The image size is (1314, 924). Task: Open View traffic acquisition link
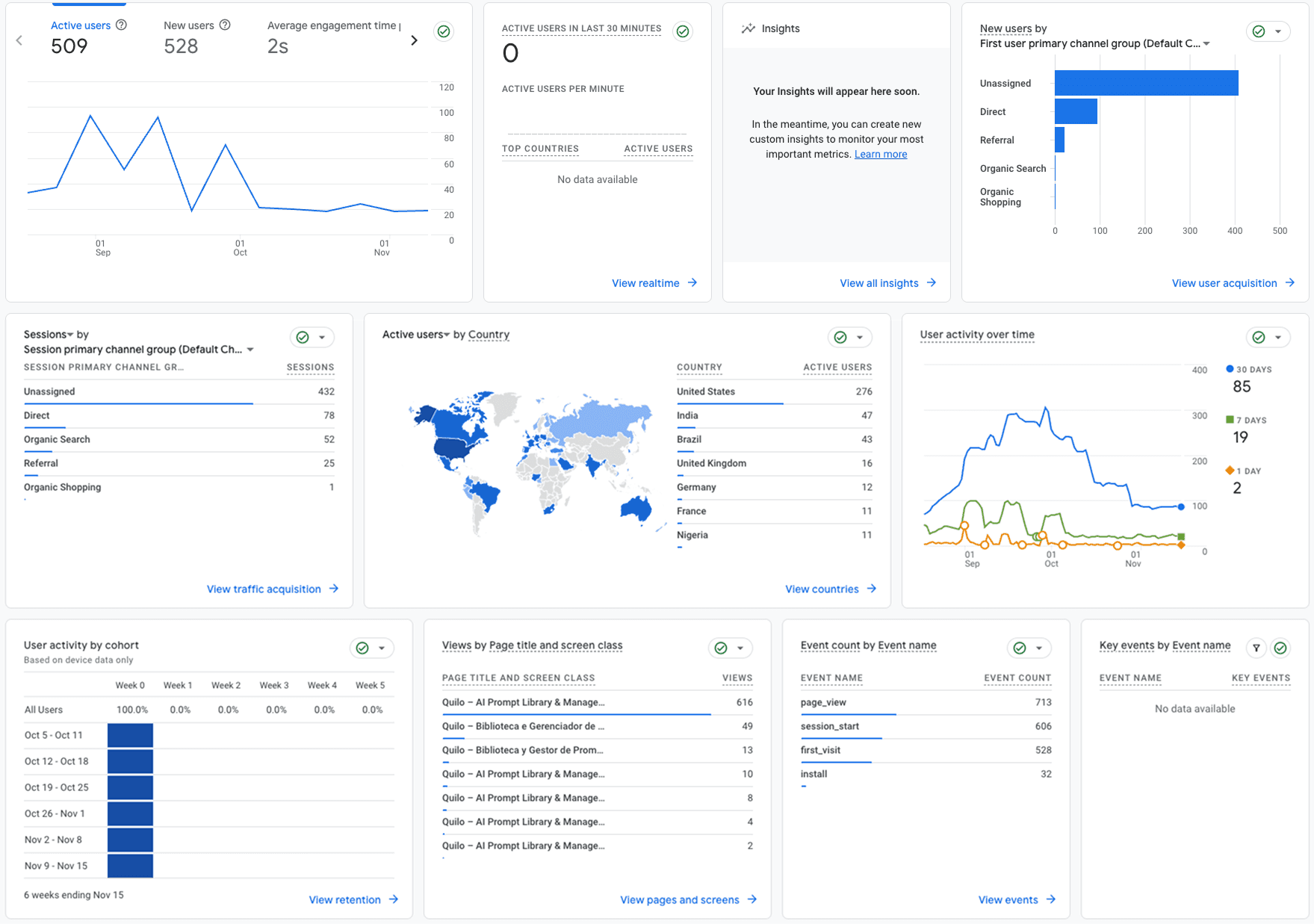[x=264, y=589]
